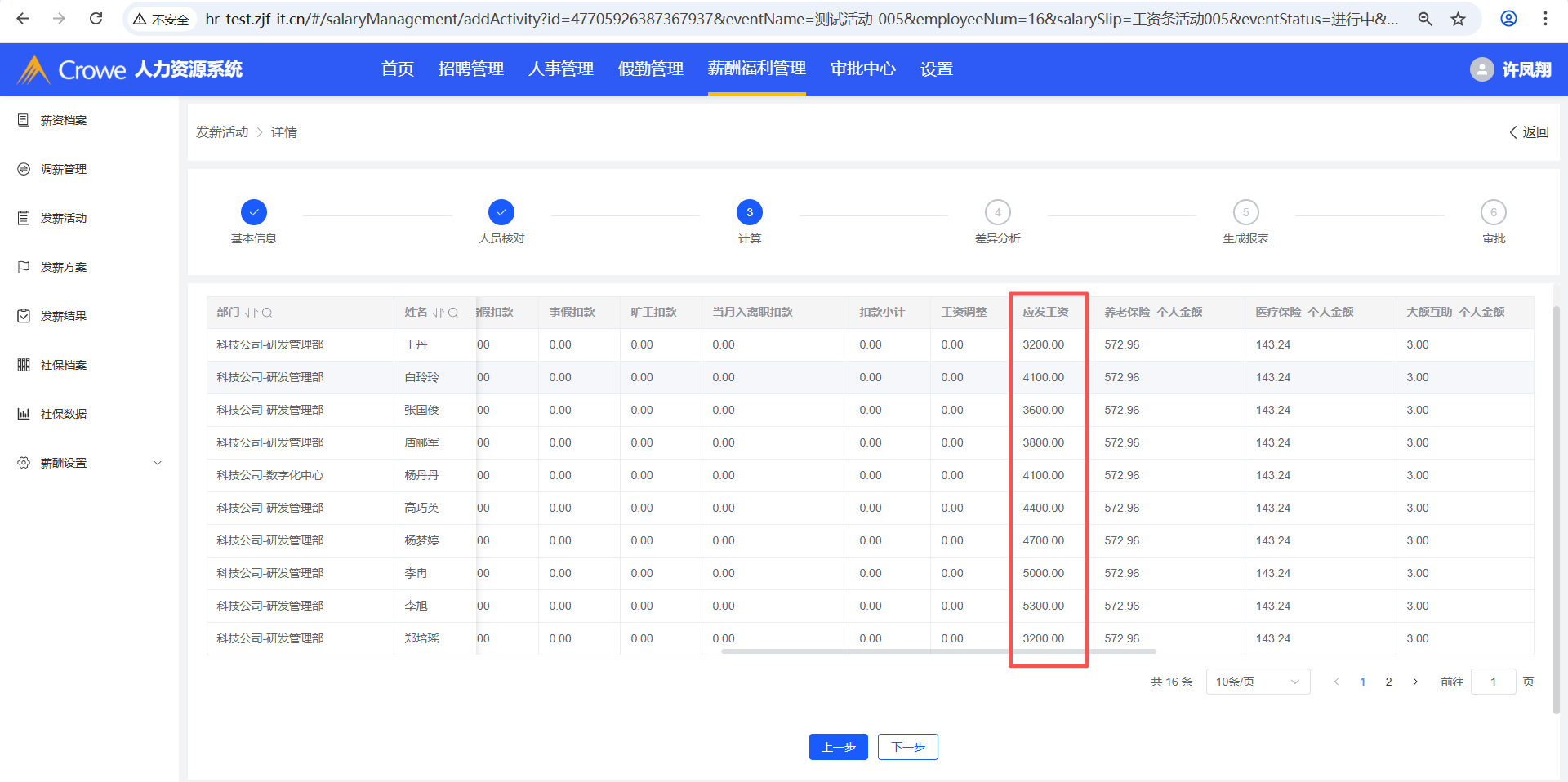Click the 调薪管理 sidebar icon
The image size is (1568, 782).
point(24,169)
